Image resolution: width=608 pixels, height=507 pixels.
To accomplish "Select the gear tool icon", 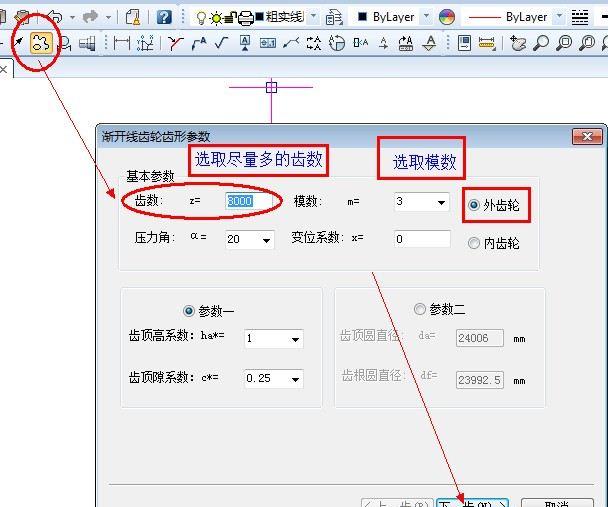I will click(x=41, y=43).
